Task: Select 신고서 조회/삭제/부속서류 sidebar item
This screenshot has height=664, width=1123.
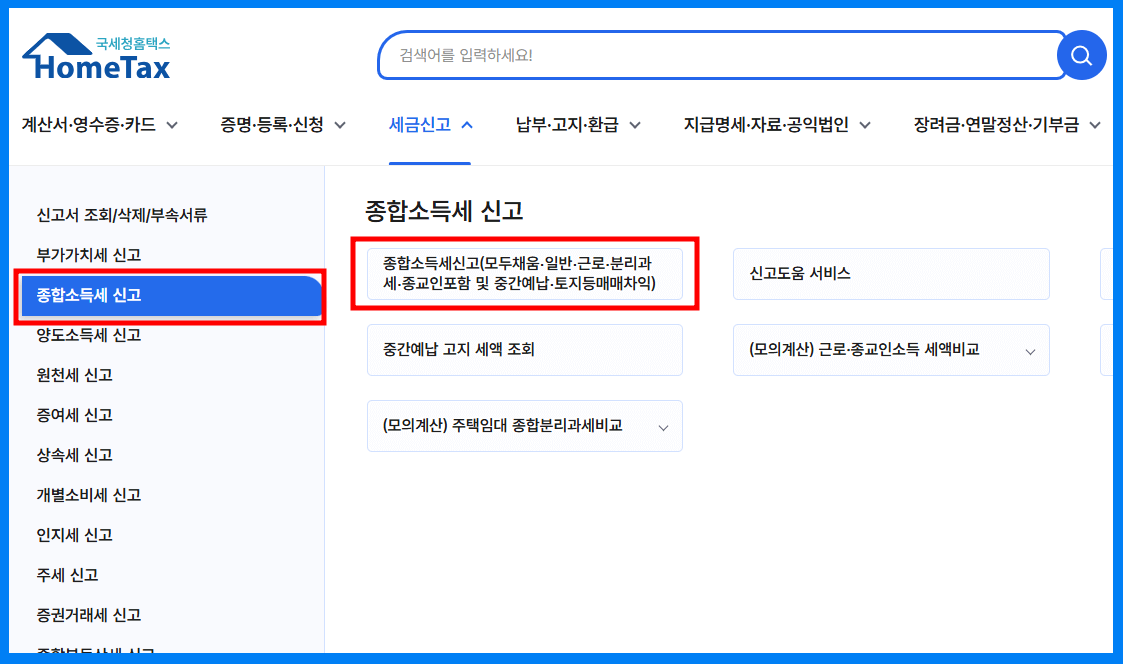Action: tap(110, 215)
